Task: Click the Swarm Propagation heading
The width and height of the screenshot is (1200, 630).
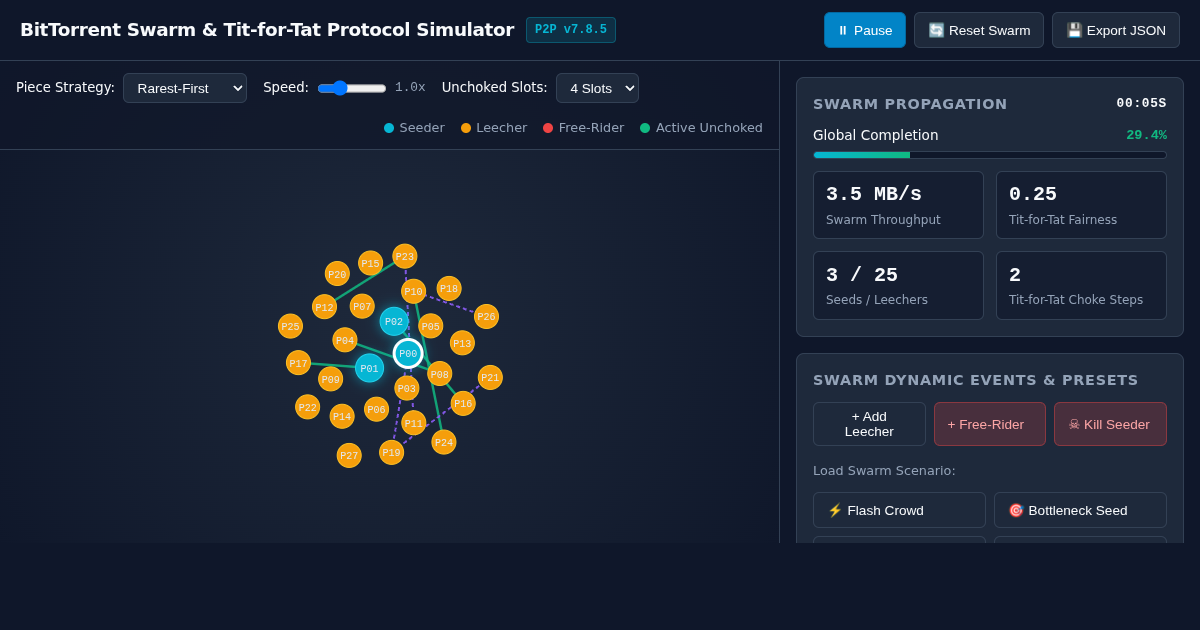Action: (910, 104)
